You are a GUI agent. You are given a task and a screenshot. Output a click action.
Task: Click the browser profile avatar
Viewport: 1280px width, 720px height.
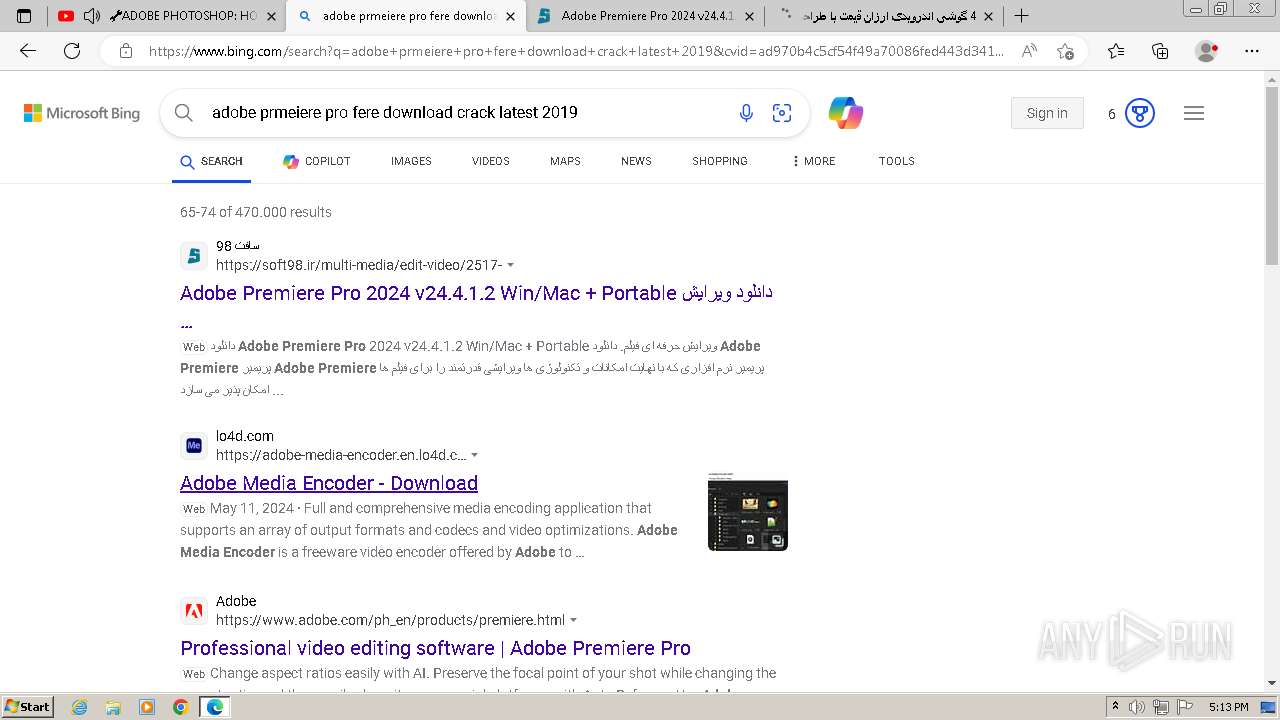1207,51
